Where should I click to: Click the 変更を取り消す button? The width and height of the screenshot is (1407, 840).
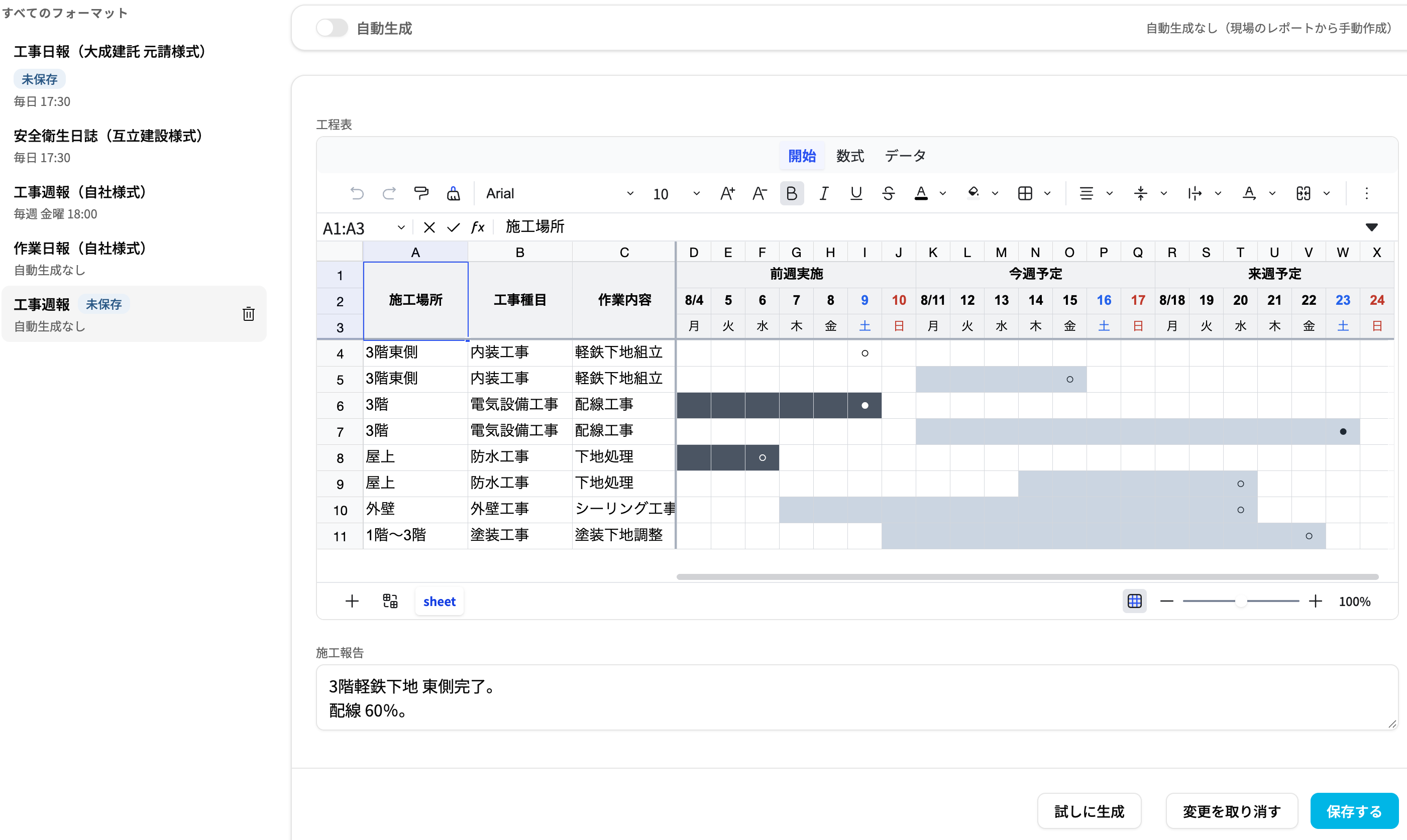pyautogui.click(x=1232, y=811)
